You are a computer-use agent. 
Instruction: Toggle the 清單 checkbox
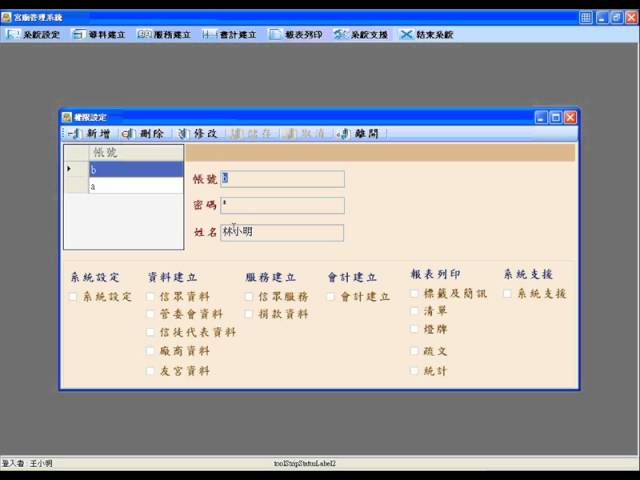[414, 311]
